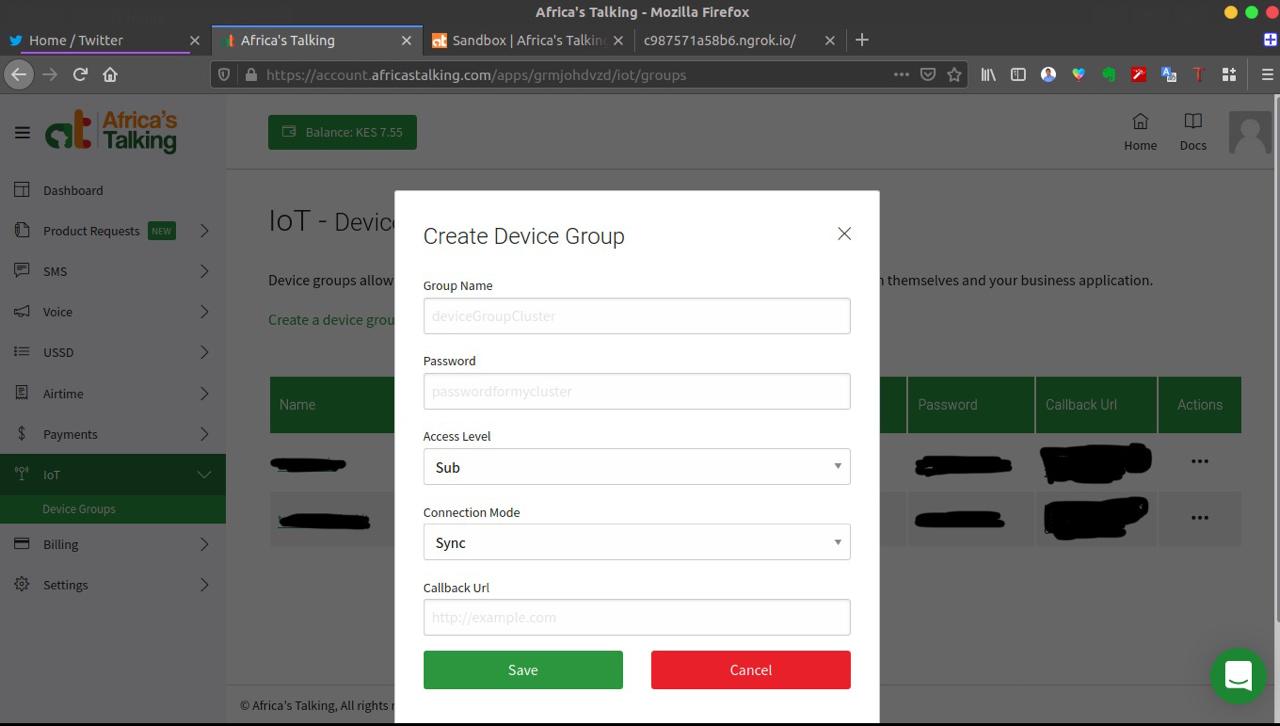Click the Firefox home button
The width and height of the screenshot is (1280, 726).
(x=110, y=74)
